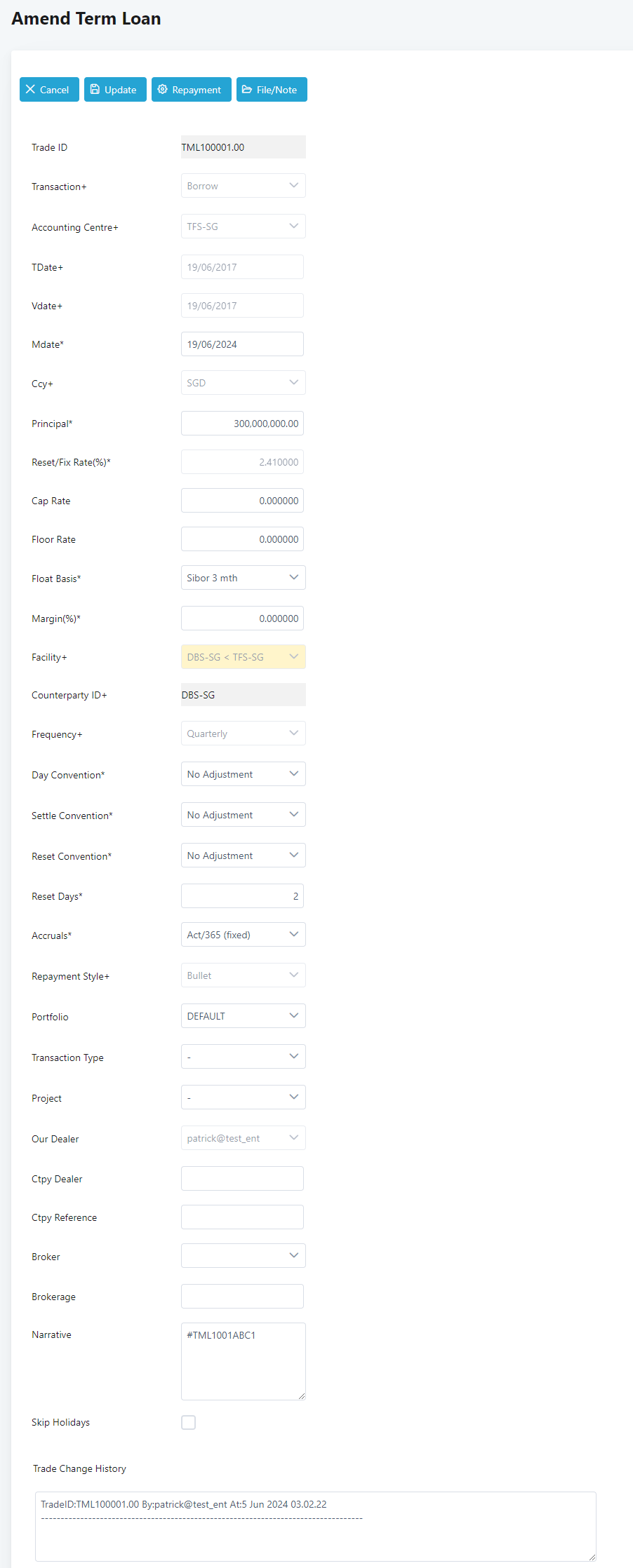Screen dimensions: 633x1568
Task: Click the Principal amount field
Action: 242,424
